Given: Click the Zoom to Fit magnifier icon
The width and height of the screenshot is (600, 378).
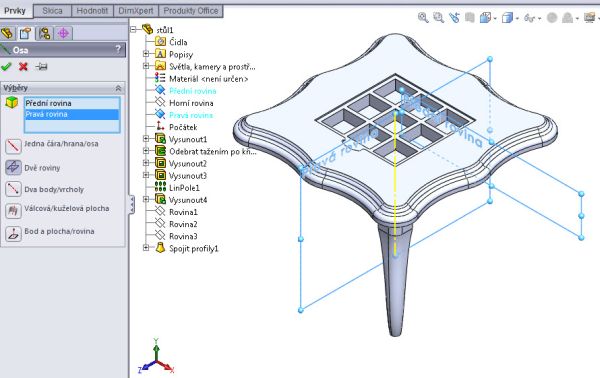Looking at the screenshot, I should point(423,17).
